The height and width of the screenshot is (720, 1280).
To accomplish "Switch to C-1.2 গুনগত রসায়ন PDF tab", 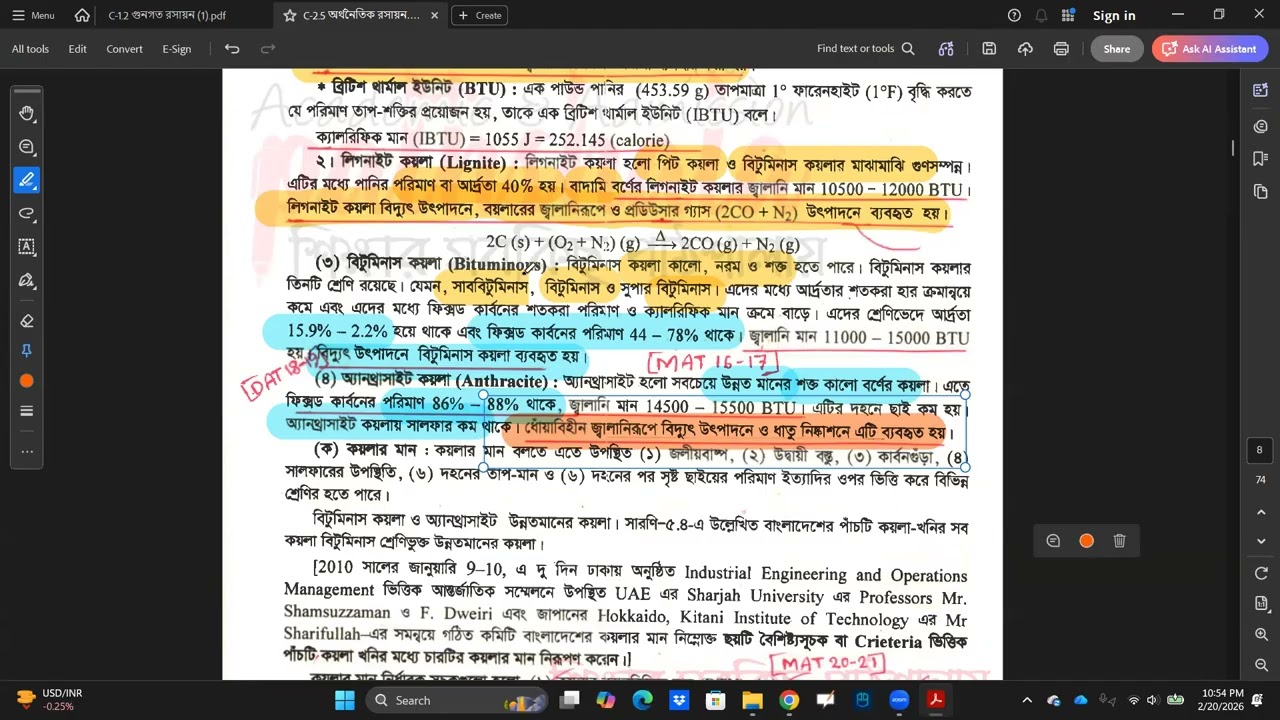I will pos(167,15).
